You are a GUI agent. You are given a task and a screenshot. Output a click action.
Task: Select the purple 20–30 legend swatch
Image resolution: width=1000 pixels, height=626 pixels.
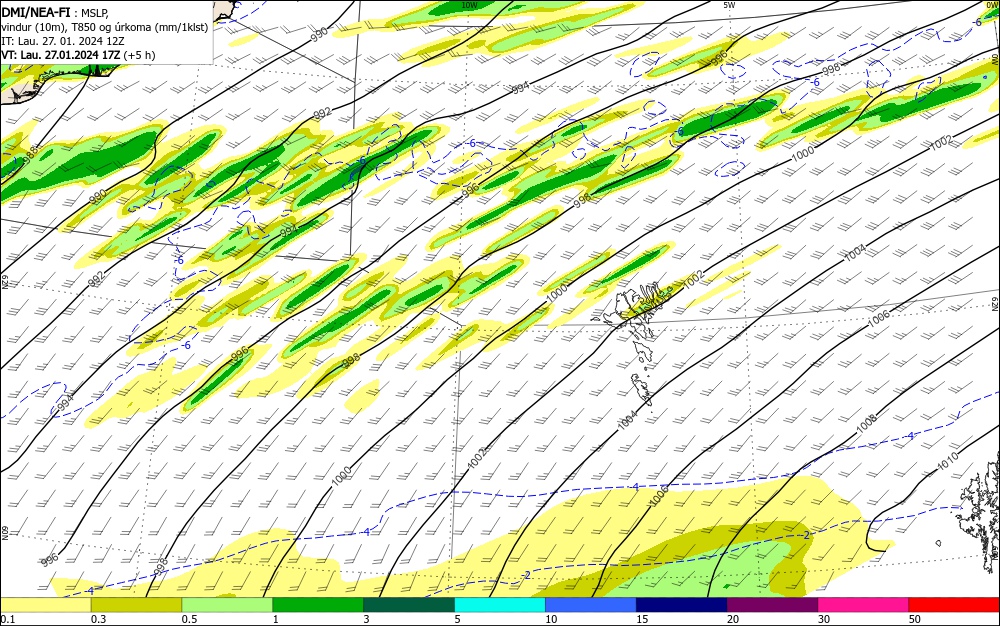pos(772,605)
